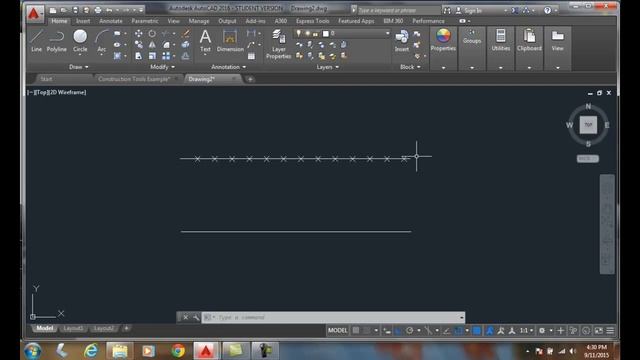Toggle object snap in status bar

click(458, 331)
